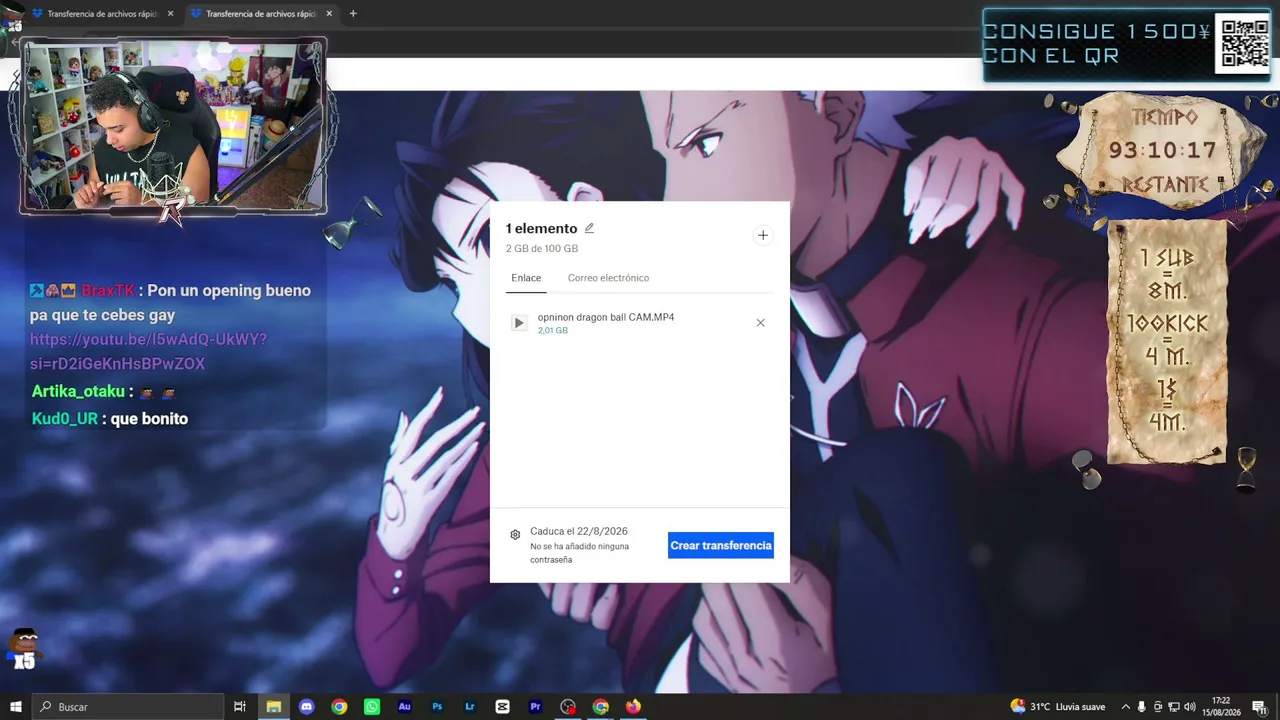This screenshot has width=1280, height=720.
Task: Click the '1 elemento' transfer title
Action: pyautogui.click(x=541, y=228)
